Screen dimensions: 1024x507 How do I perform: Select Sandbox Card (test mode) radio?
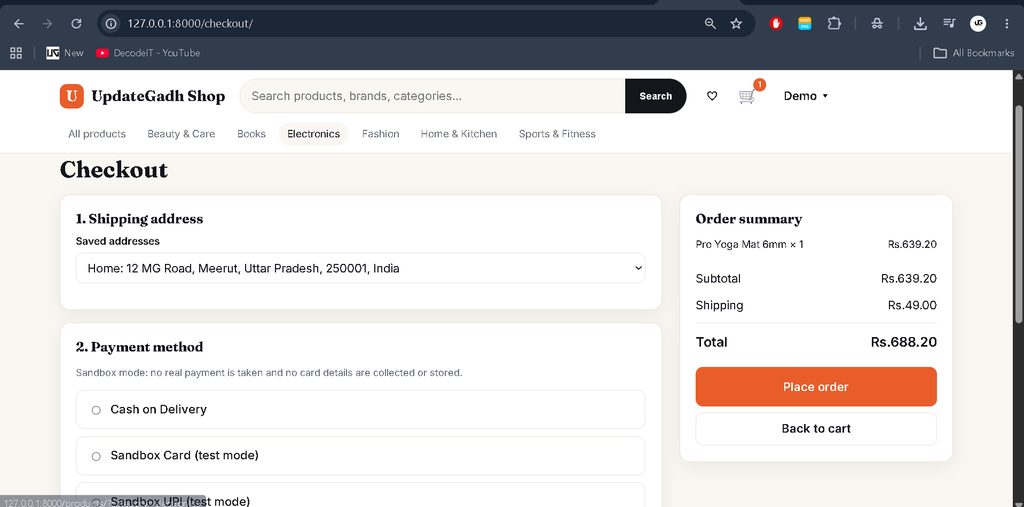coord(96,456)
